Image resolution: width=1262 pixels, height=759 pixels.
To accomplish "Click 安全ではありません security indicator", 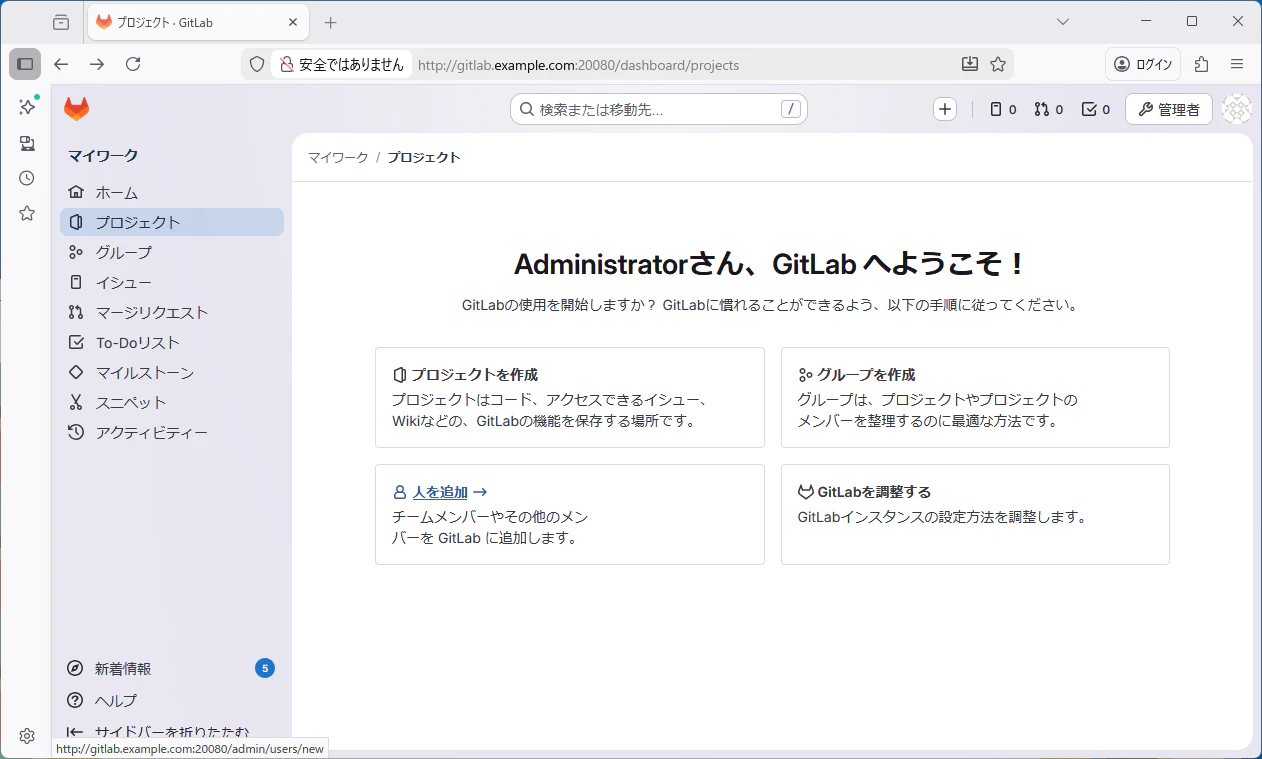I will (341, 64).
